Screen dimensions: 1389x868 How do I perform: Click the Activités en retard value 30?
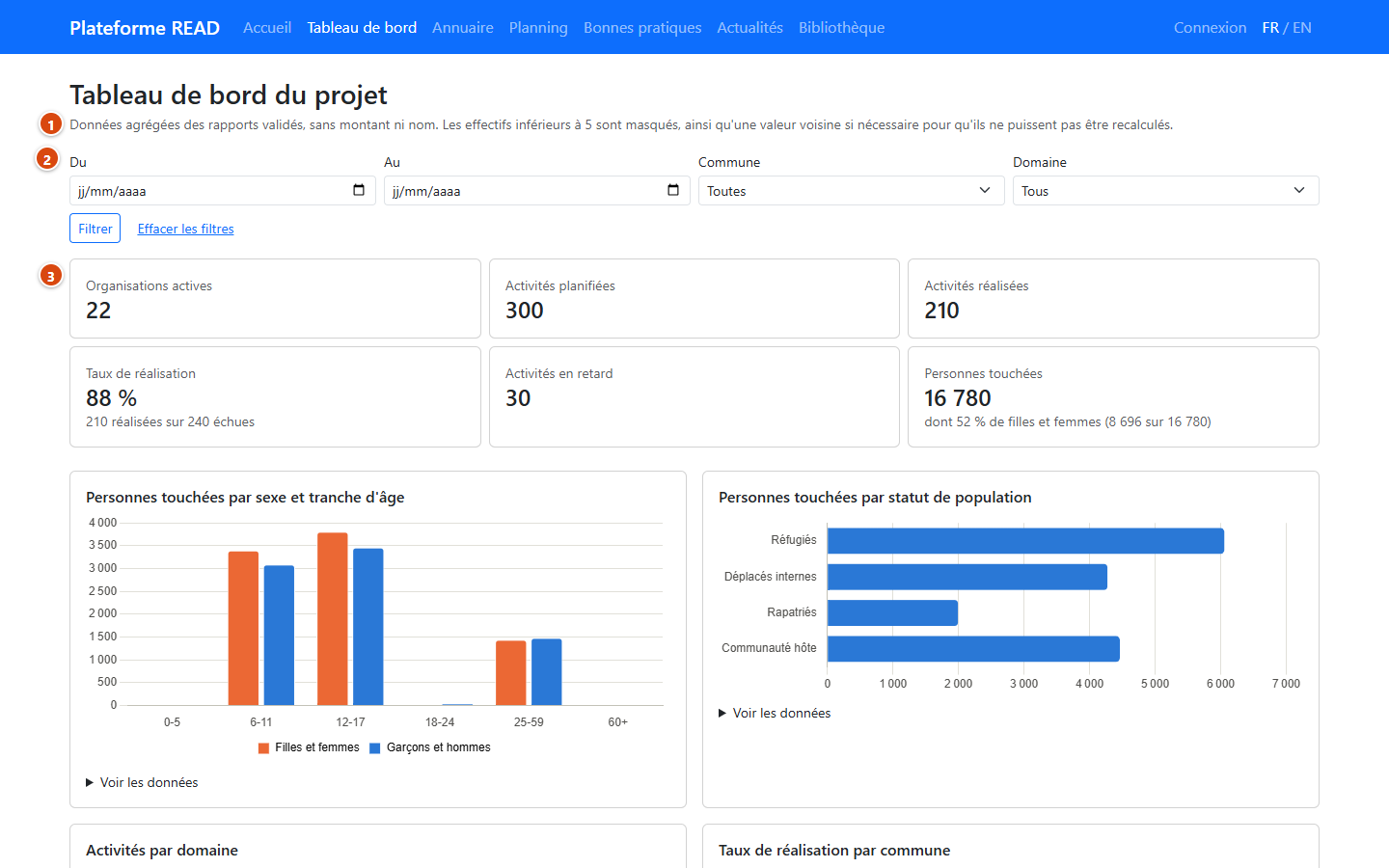tap(518, 398)
